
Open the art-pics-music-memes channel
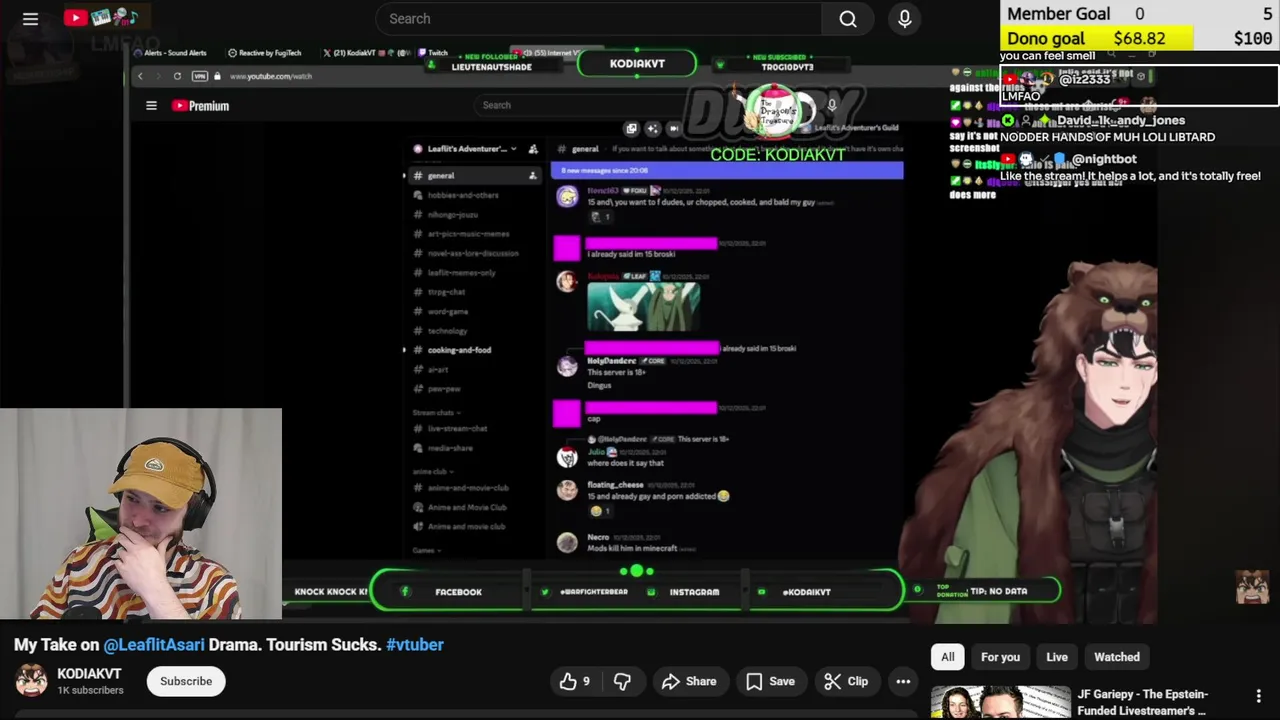(x=468, y=234)
